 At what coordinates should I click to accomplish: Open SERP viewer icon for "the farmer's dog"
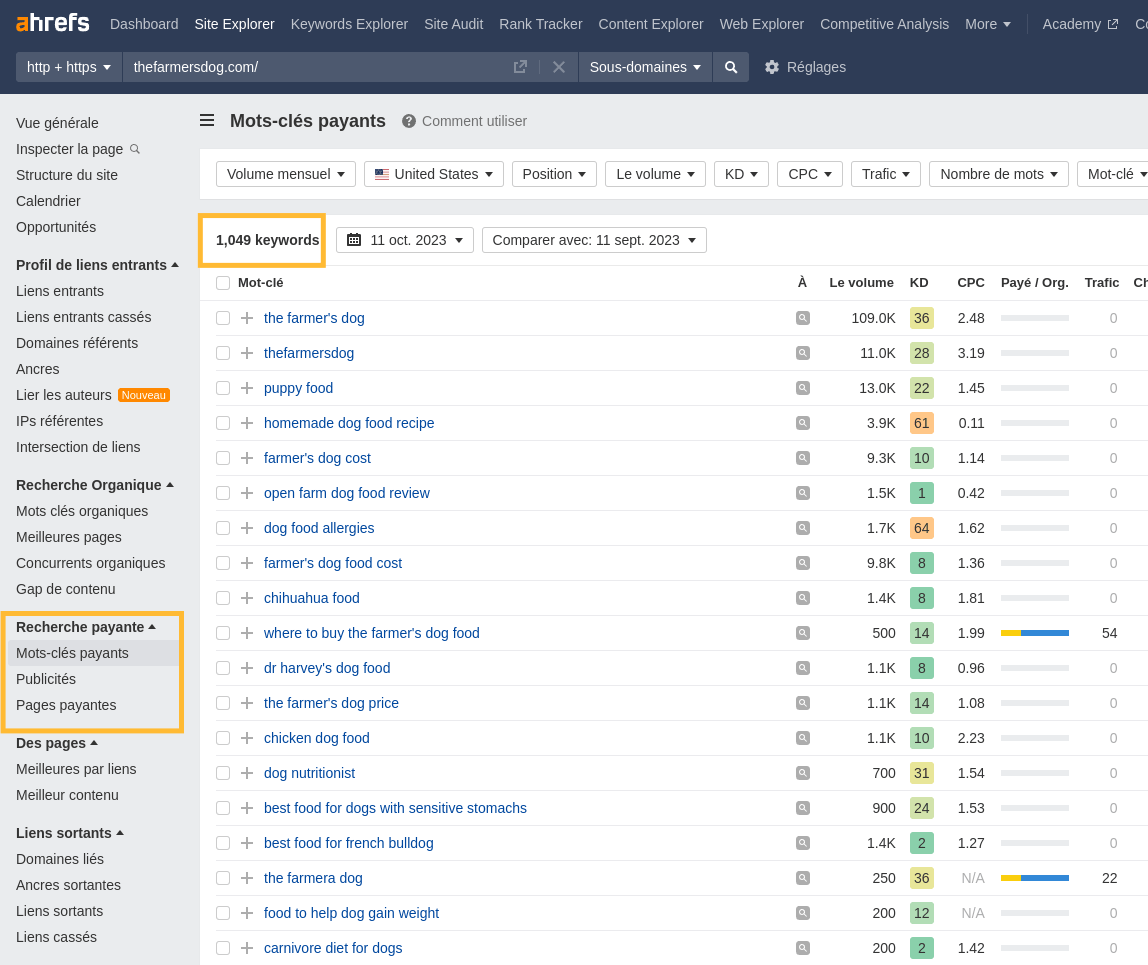[x=802, y=317]
